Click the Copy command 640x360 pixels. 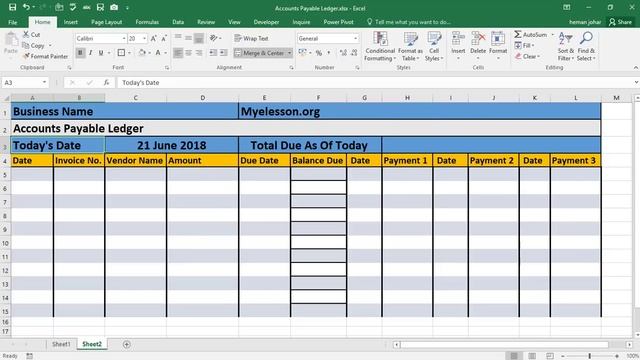point(34,45)
